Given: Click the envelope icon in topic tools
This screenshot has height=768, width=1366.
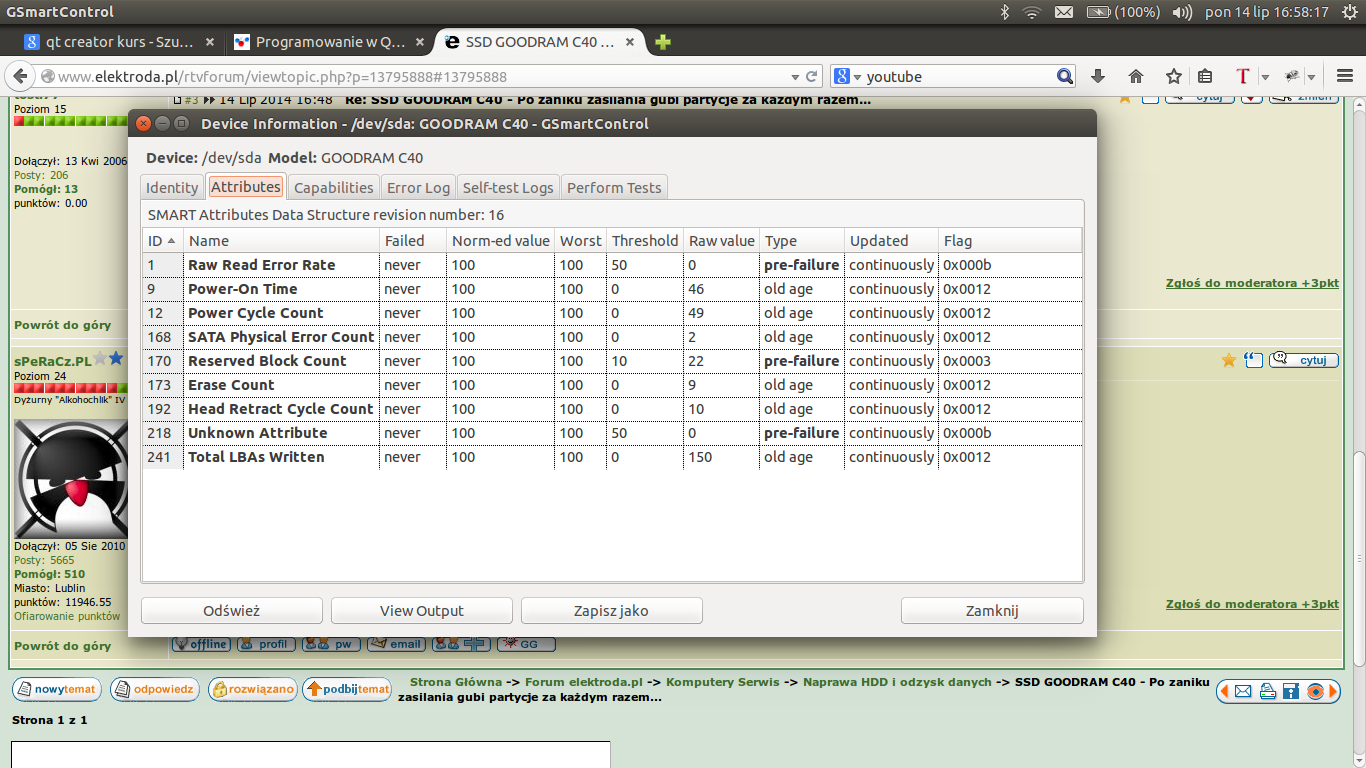Looking at the screenshot, I should (1243, 691).
